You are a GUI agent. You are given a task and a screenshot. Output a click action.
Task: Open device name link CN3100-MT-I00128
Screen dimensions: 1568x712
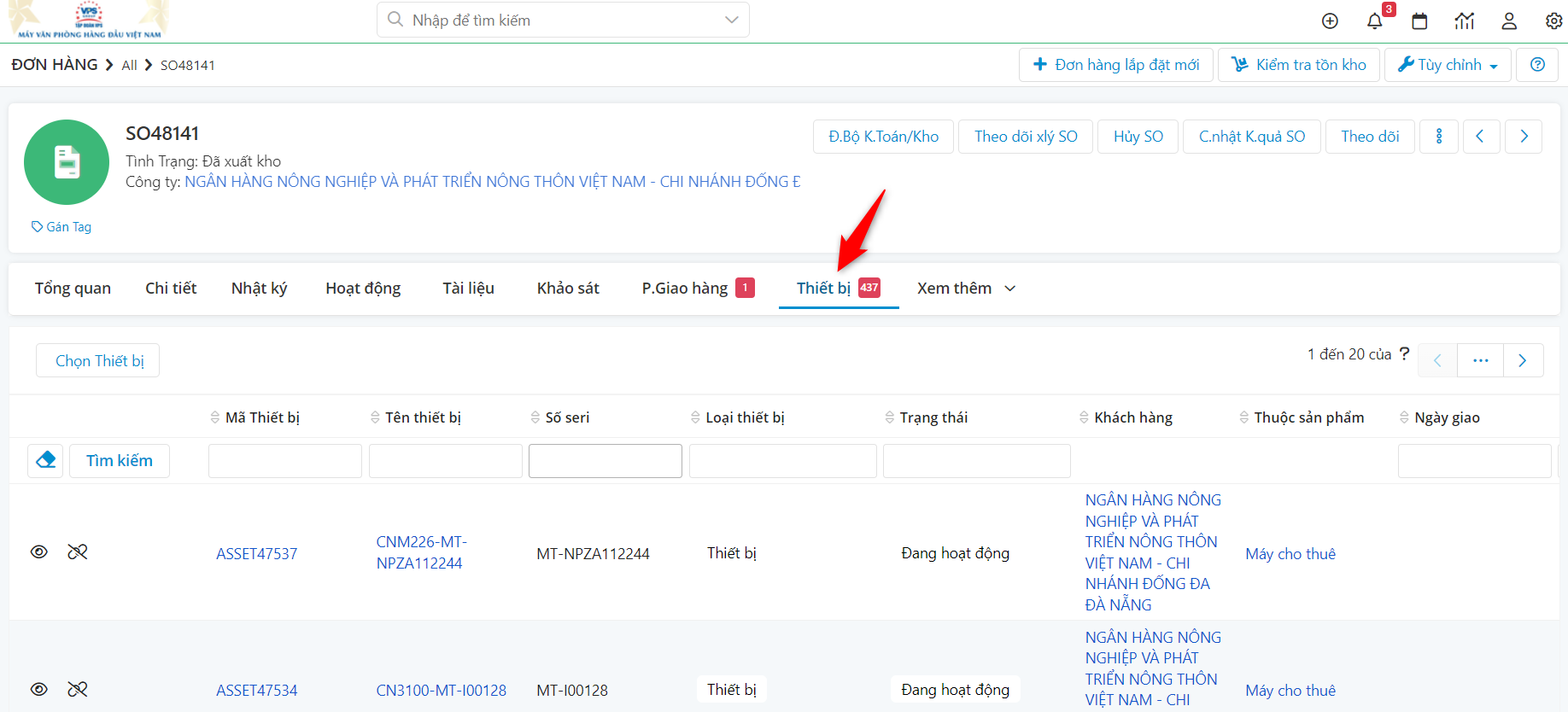coord(442,691)
